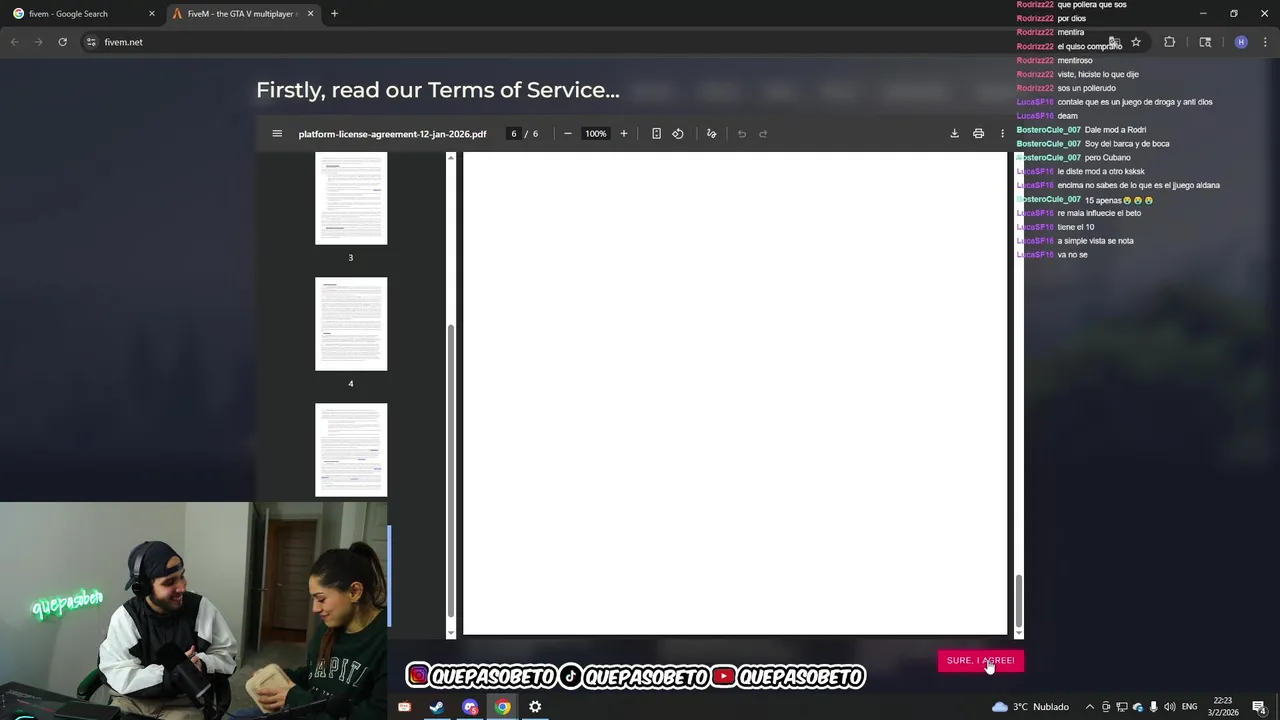Viewport: 1280px width, 720px height.
Task: Click the fit to page icon
Action: tap(656, 134)
